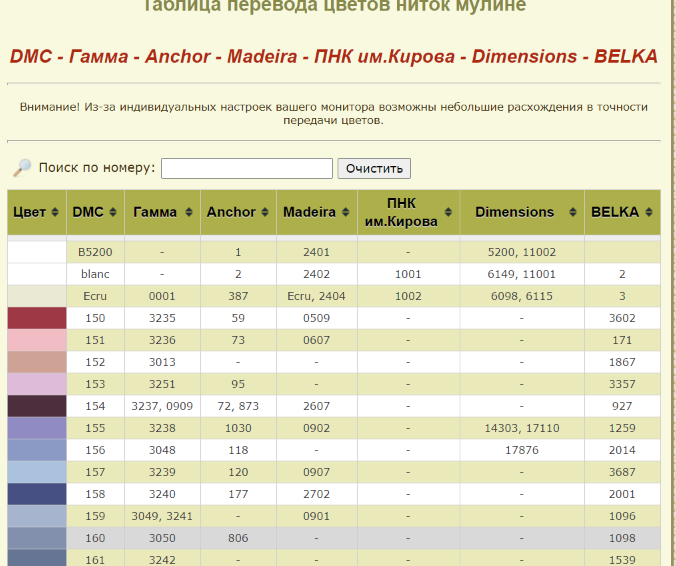Click the periwinkle swatch for DMC 156
The height and width of the screenshot is (566, 676).
(x=37, y=450)
